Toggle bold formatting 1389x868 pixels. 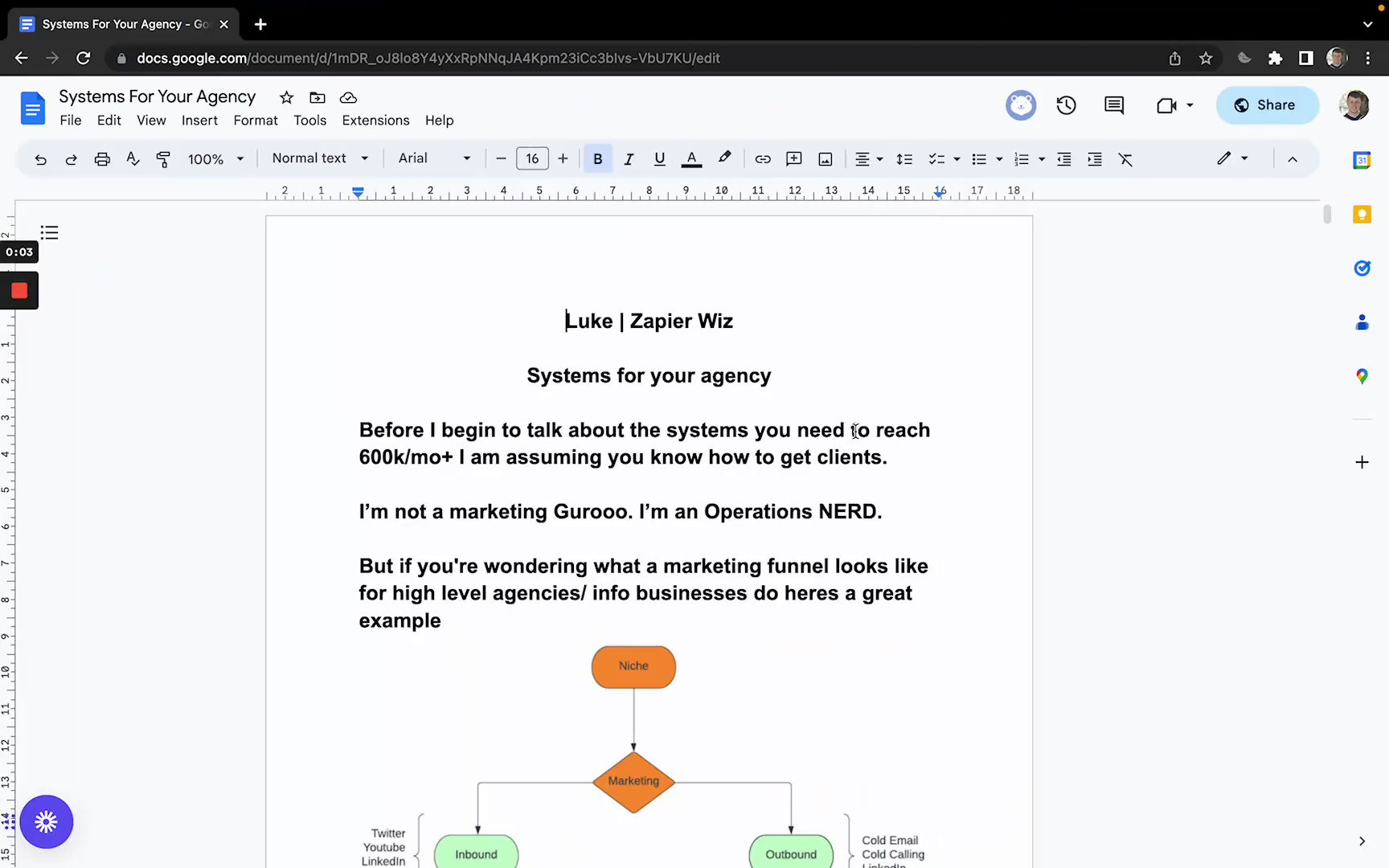tap(597, 158)
